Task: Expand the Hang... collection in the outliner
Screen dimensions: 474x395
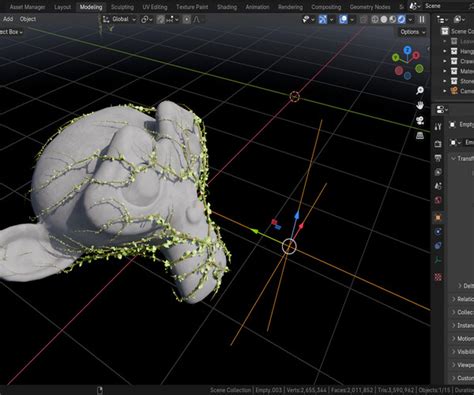Action: 445,51
